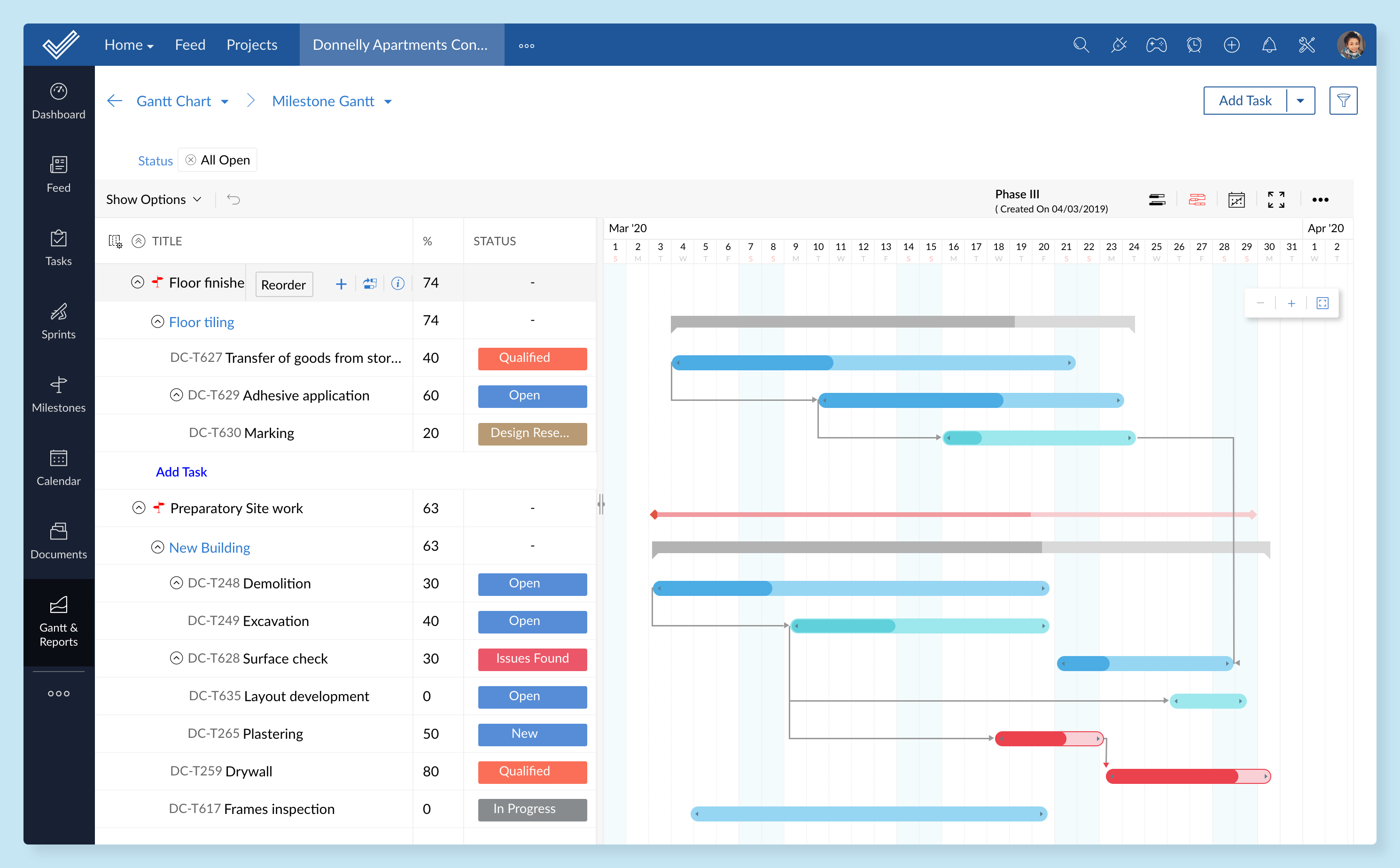Click the undo arrow beside Show Options

coord(233,200)
